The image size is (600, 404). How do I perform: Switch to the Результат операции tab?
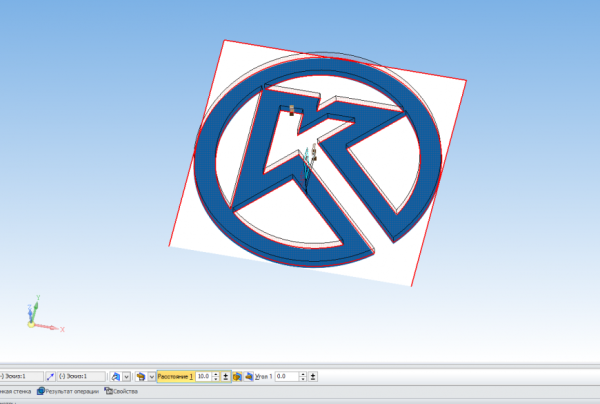click(x=68, y=391)
